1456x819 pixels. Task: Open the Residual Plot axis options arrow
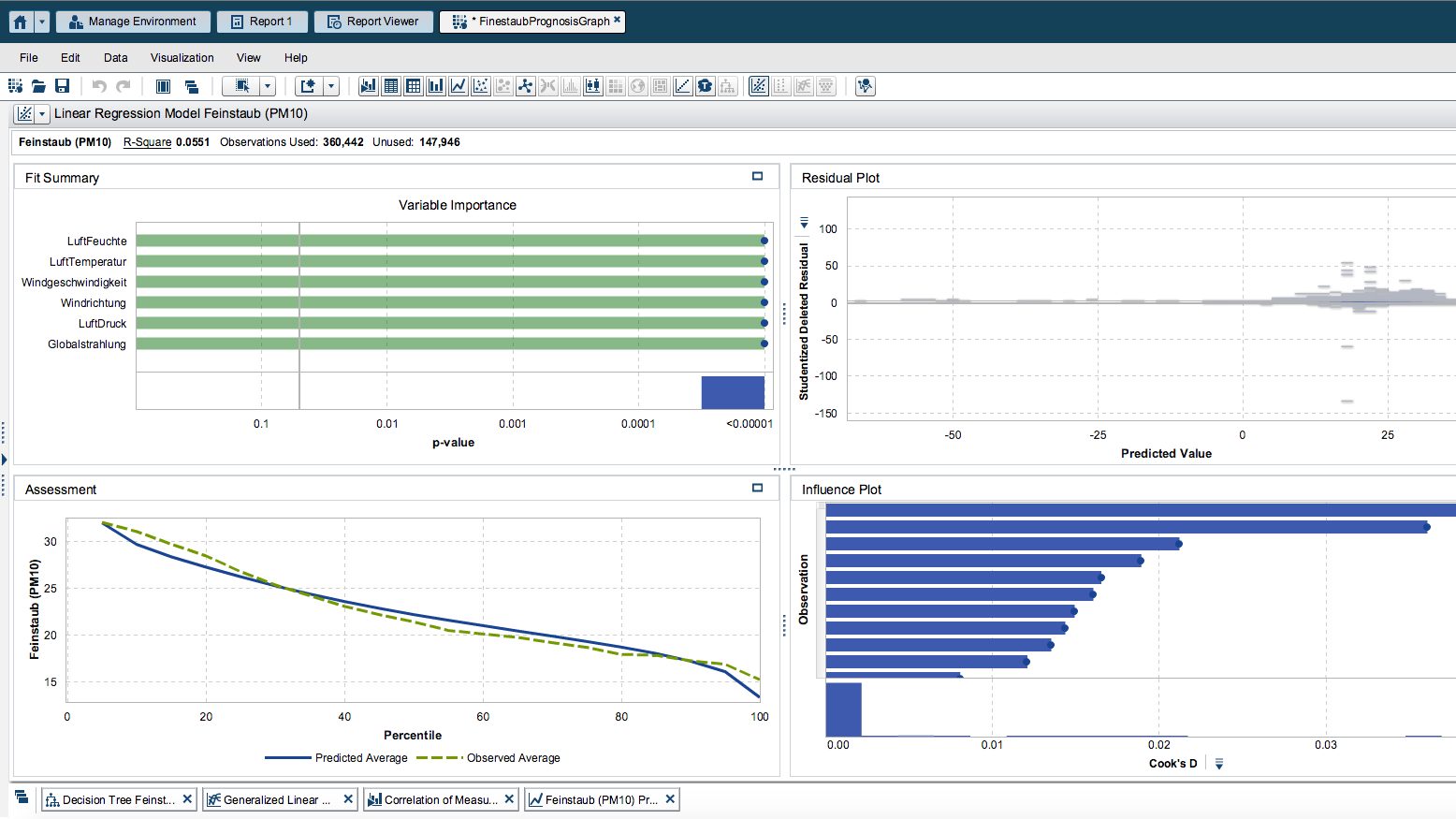[804, 223]
